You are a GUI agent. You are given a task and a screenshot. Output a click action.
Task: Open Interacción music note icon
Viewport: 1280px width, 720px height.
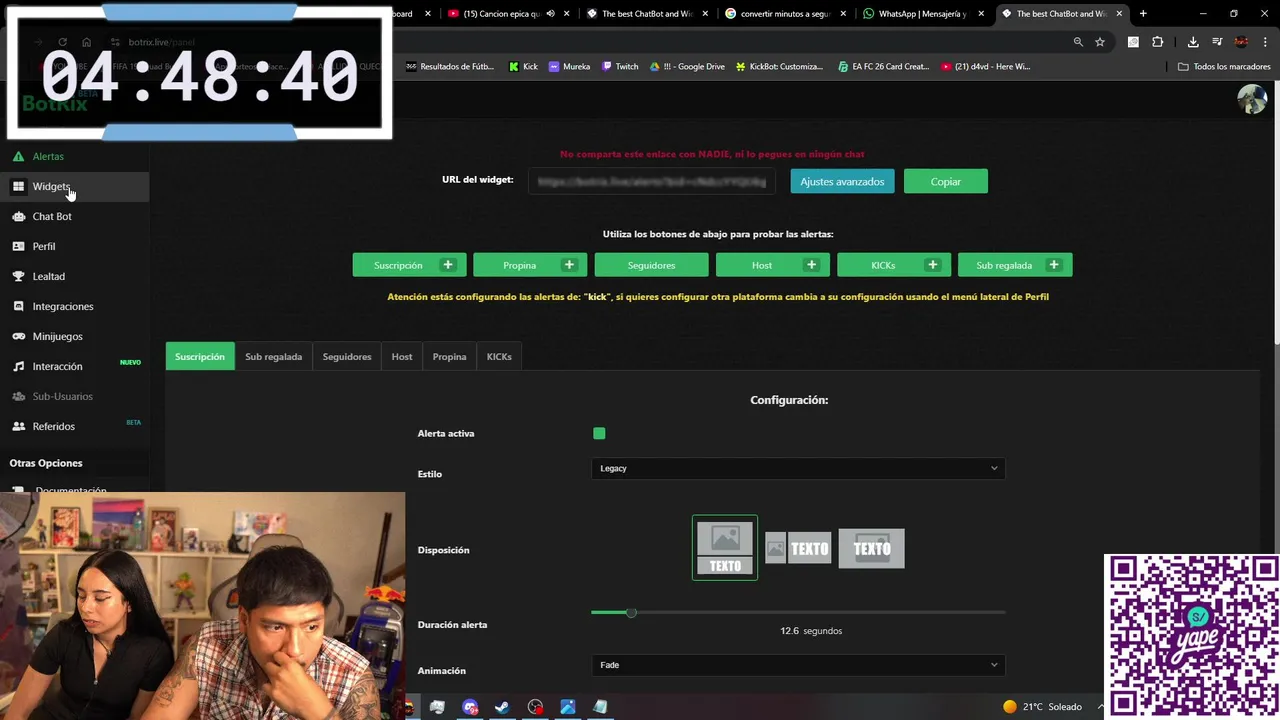18,366
